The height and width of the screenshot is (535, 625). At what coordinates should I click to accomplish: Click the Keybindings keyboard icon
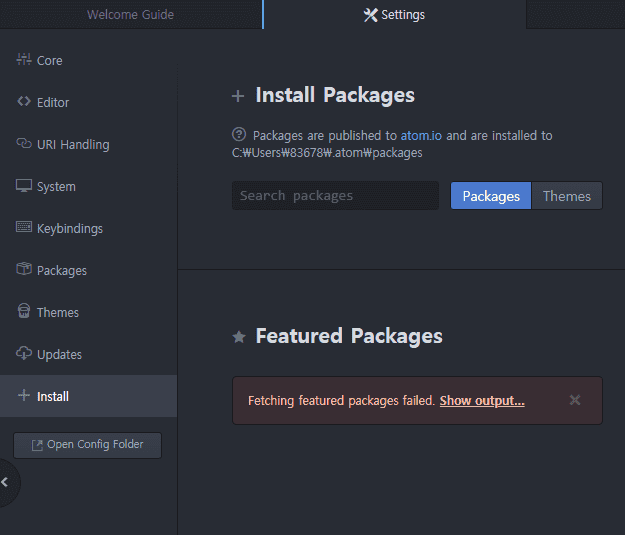(x=24, y=228)
